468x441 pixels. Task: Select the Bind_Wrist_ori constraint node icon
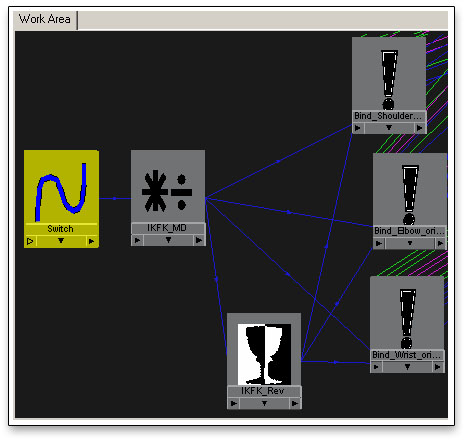[407, 319]
